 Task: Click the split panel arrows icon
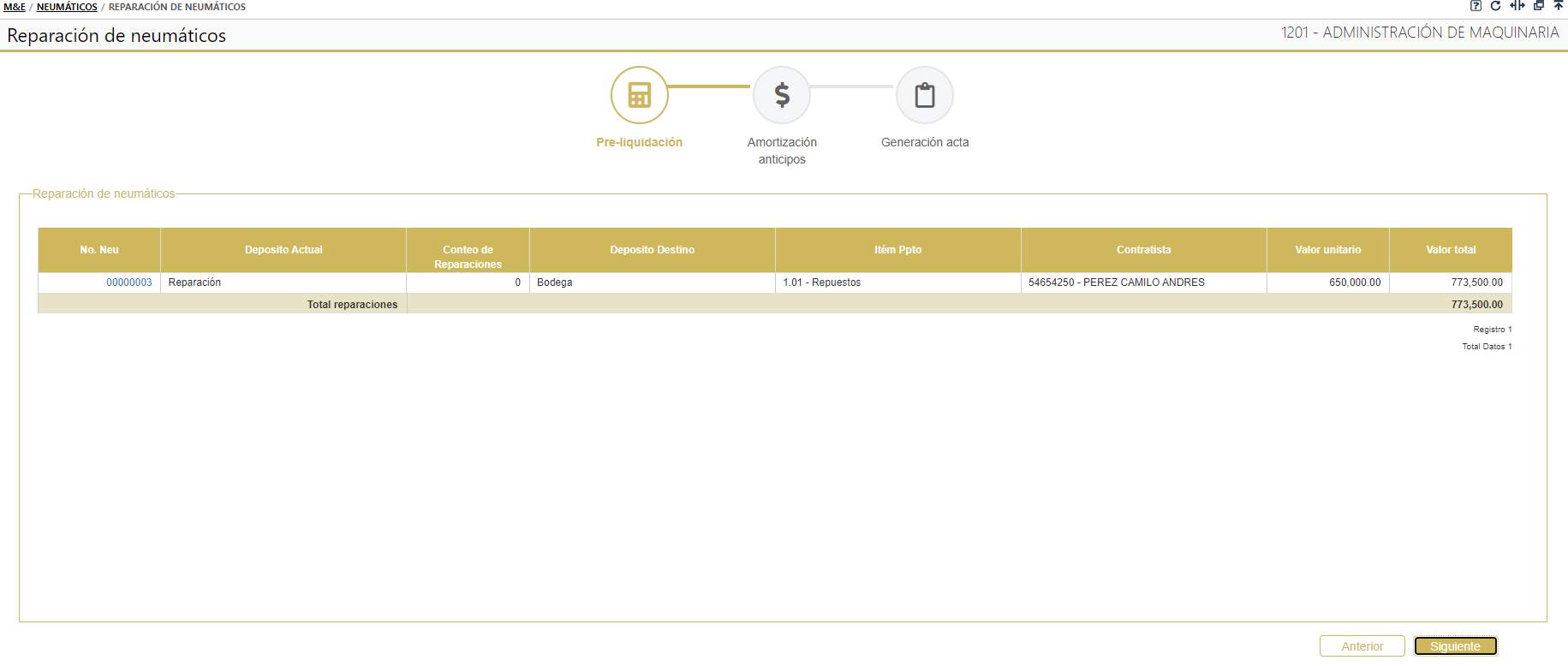pyautogui.click(x=1517, y=6)
